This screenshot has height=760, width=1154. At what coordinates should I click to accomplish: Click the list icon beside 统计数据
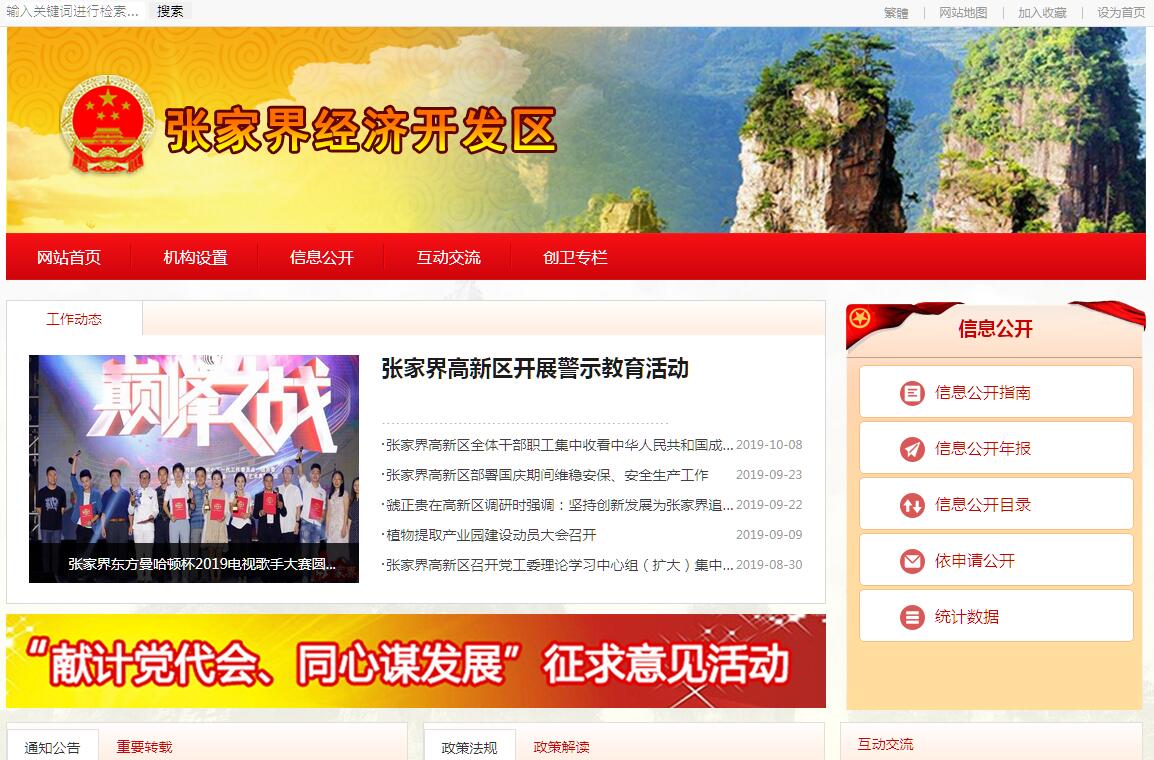pyautogui.click(x=912, y=617)
